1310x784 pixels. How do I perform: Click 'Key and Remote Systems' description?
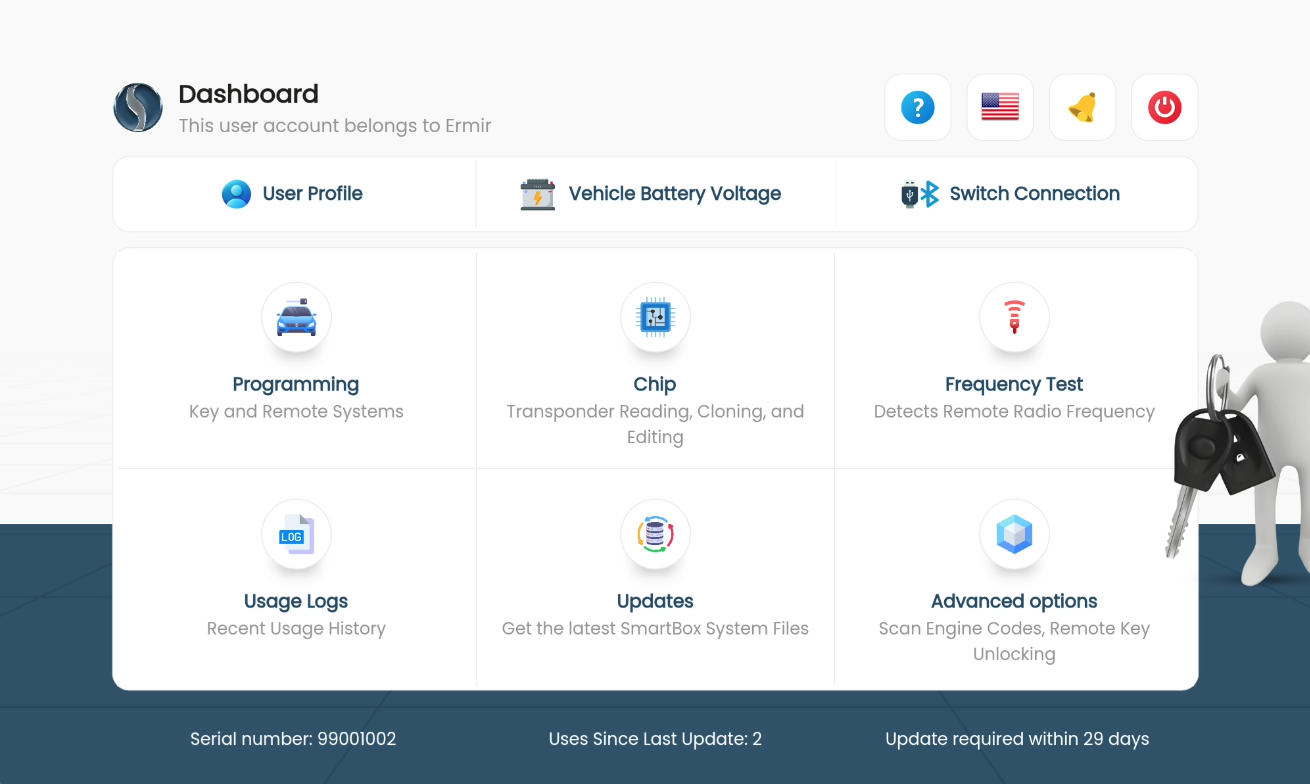(296, 412)
